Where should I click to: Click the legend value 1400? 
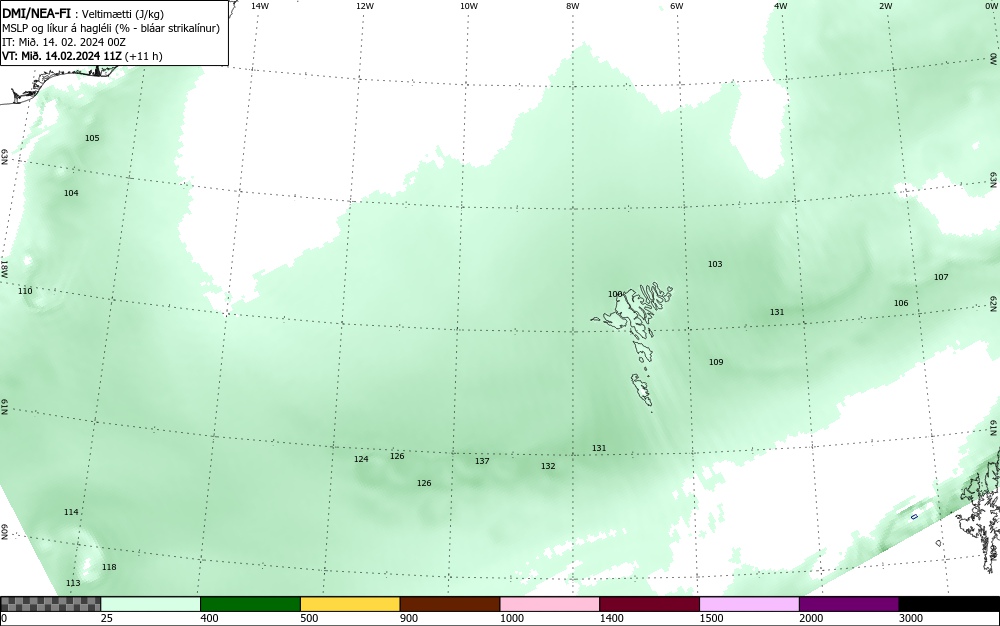pos(612,618)
